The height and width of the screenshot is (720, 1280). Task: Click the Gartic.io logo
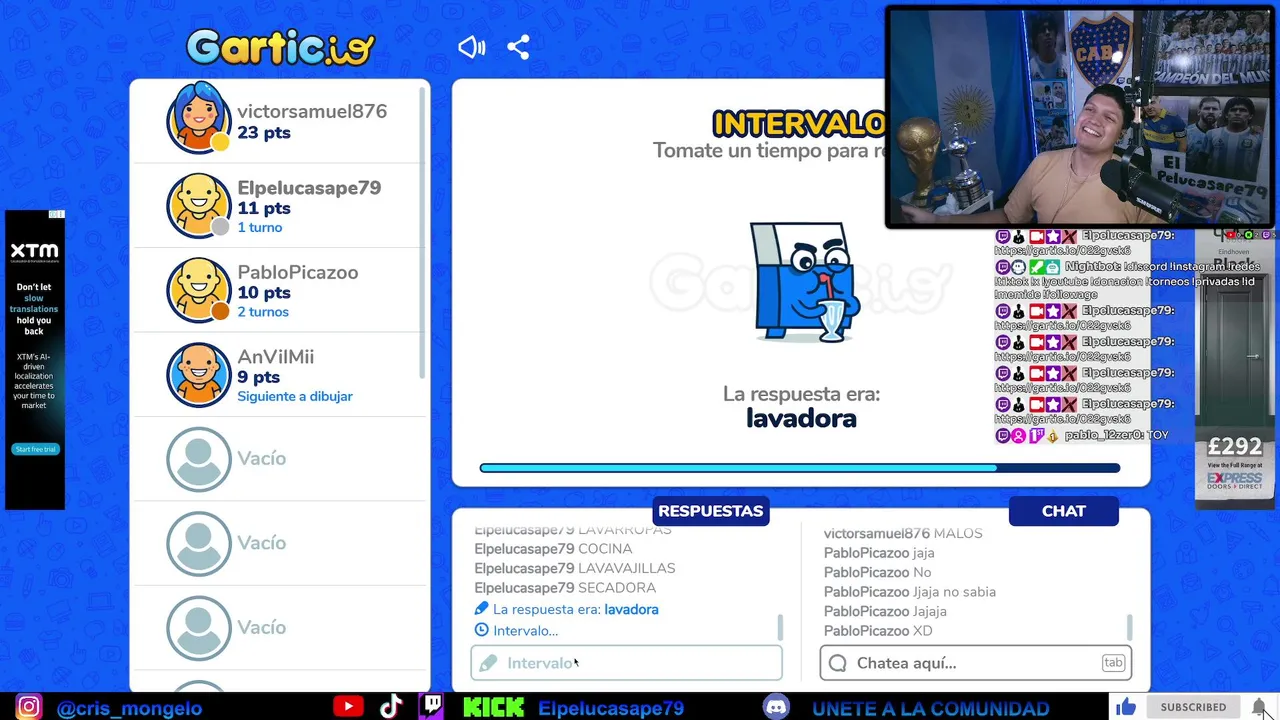click(280, 47)
